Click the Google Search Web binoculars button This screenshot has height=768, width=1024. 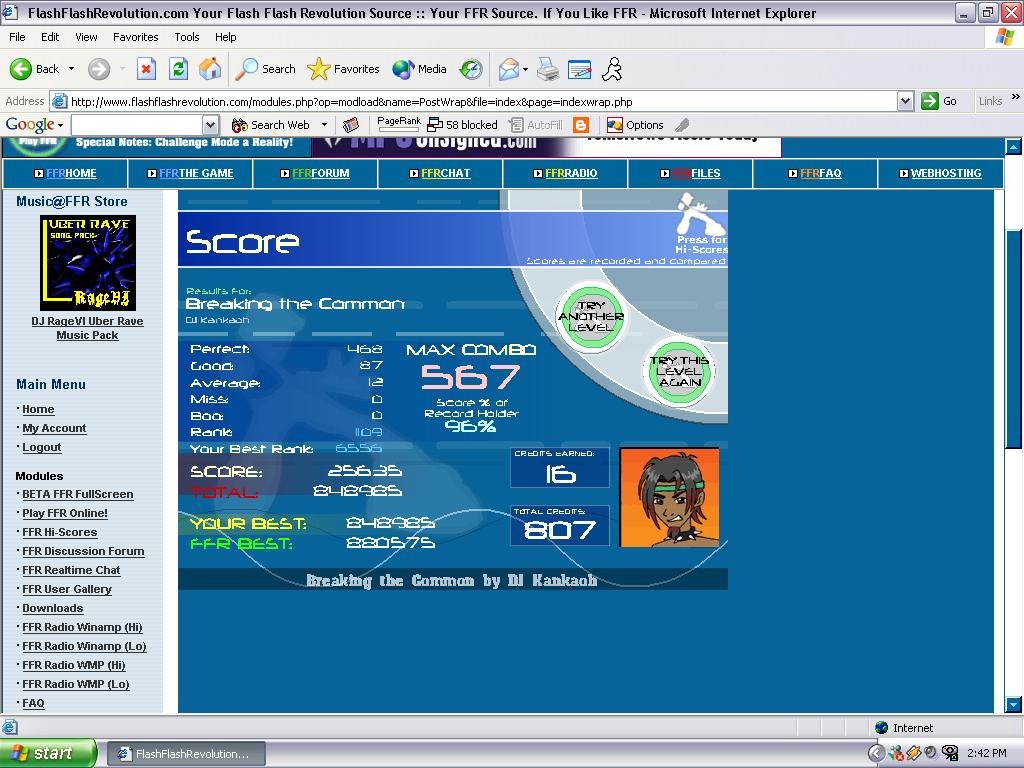[x=270, y=125]
